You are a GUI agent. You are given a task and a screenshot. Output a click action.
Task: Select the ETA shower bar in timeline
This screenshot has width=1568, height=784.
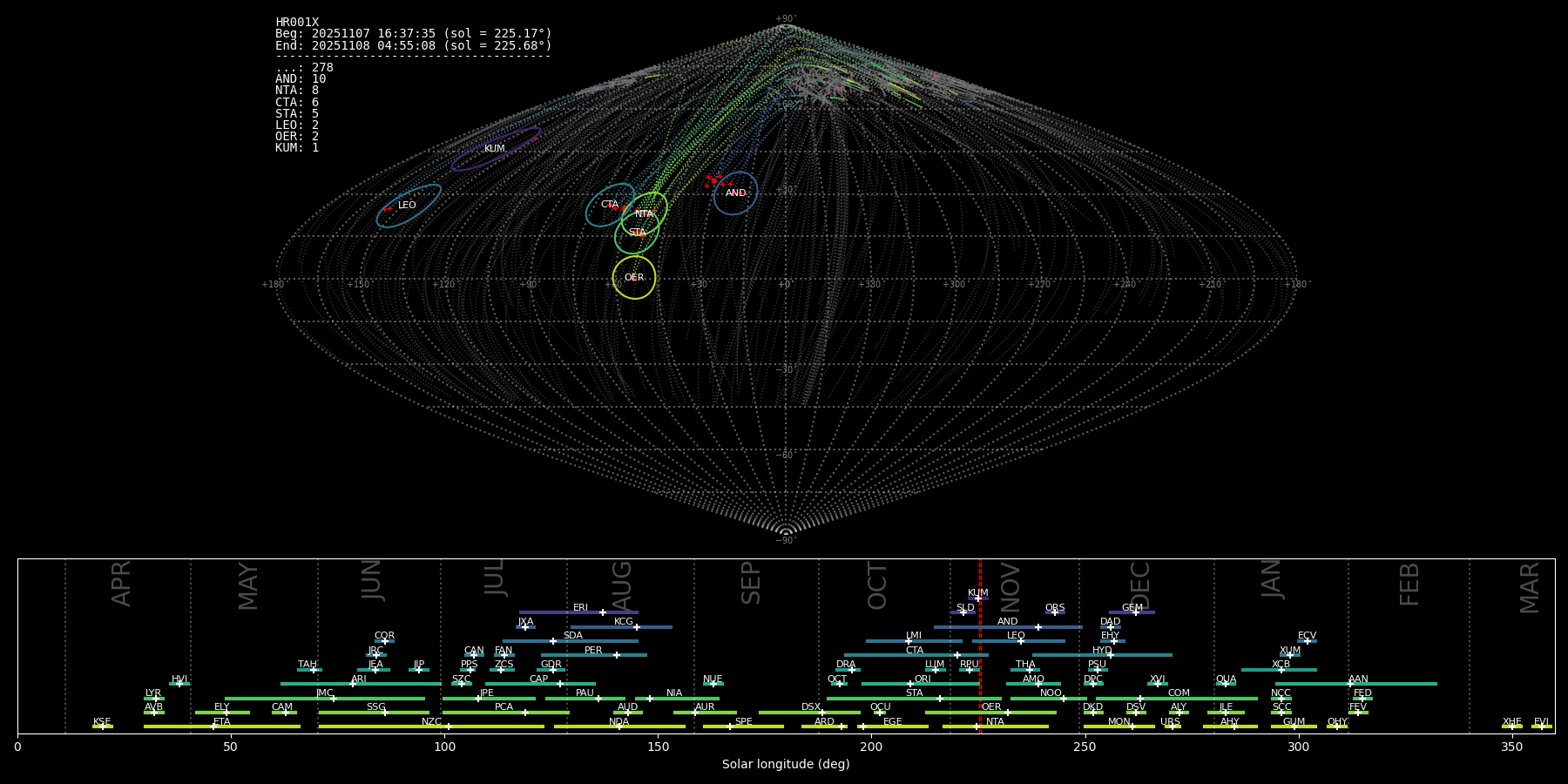222,727
